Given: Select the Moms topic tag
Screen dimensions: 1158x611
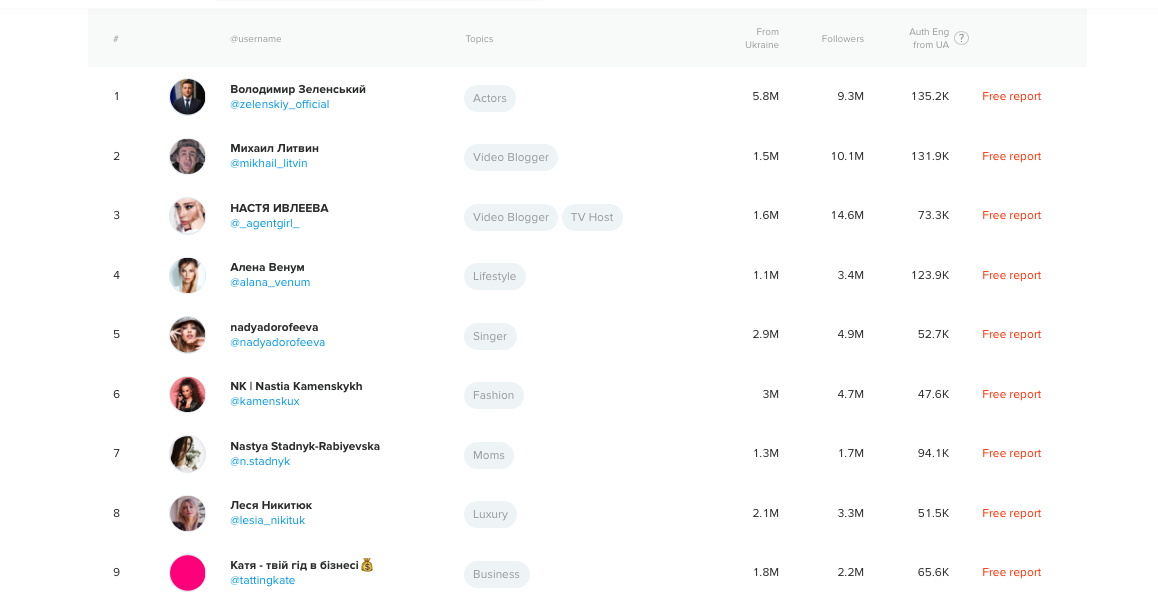Looking at the screenshot, I should click(489, 455).
